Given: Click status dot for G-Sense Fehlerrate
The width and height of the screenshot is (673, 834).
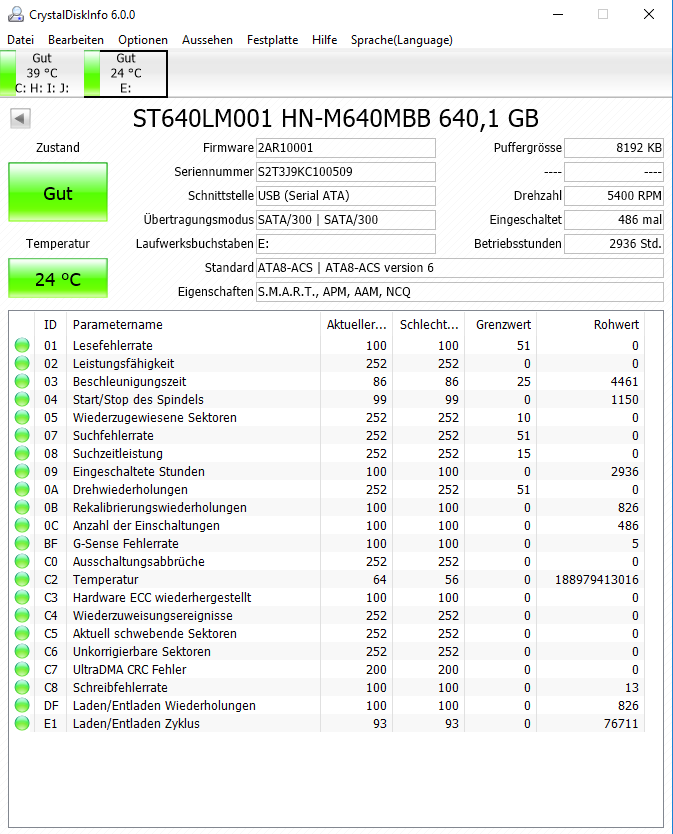Looking at the screenshot, I should click(x=22, y=544).
